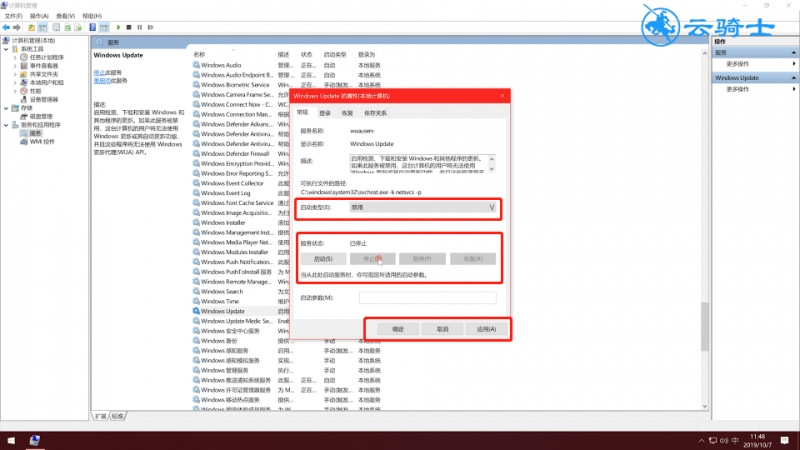
Task: Click inside the 启动参数(M) input field
Action: click(x=428, y=297)
